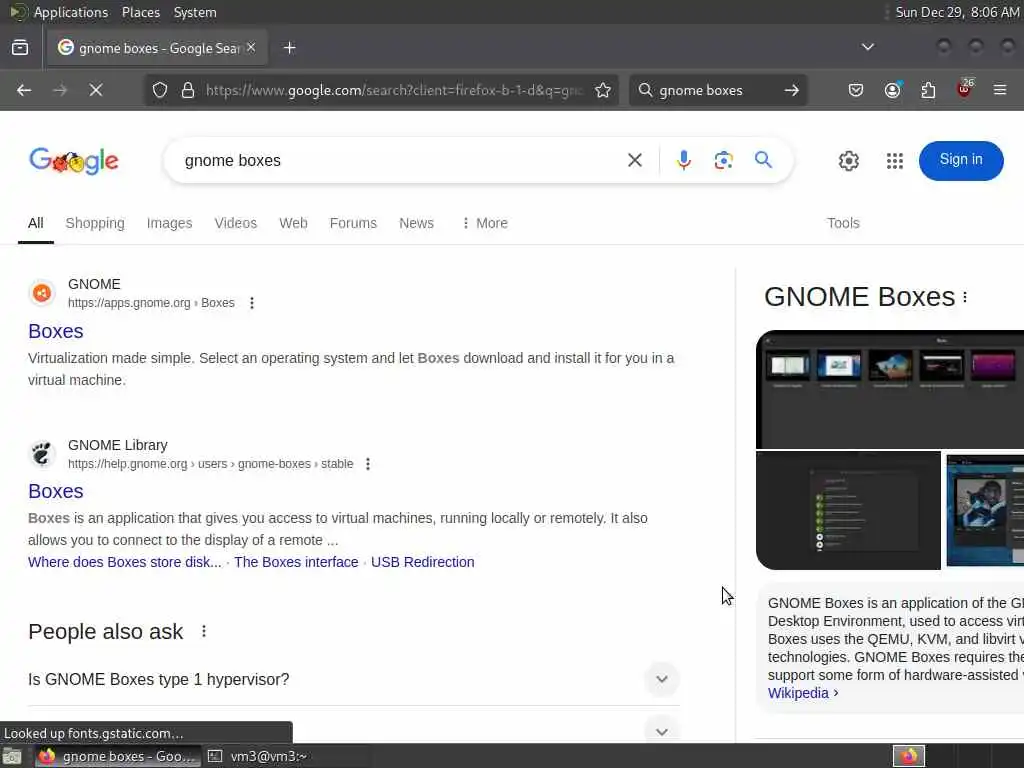Click the date and time clock
The image size is (1024, 768).
point(957,12)
